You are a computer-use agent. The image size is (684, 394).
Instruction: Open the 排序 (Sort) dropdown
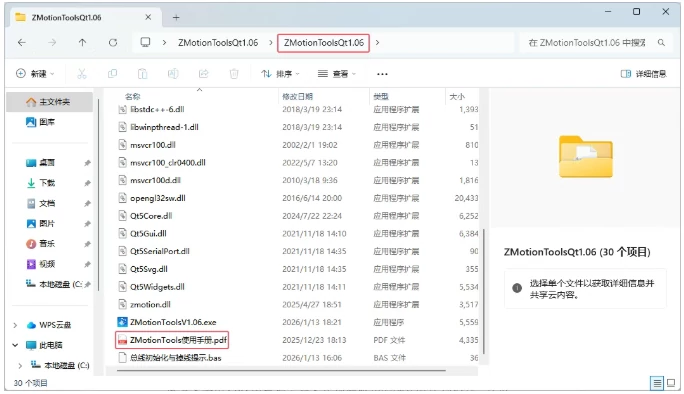pos(280,74)
